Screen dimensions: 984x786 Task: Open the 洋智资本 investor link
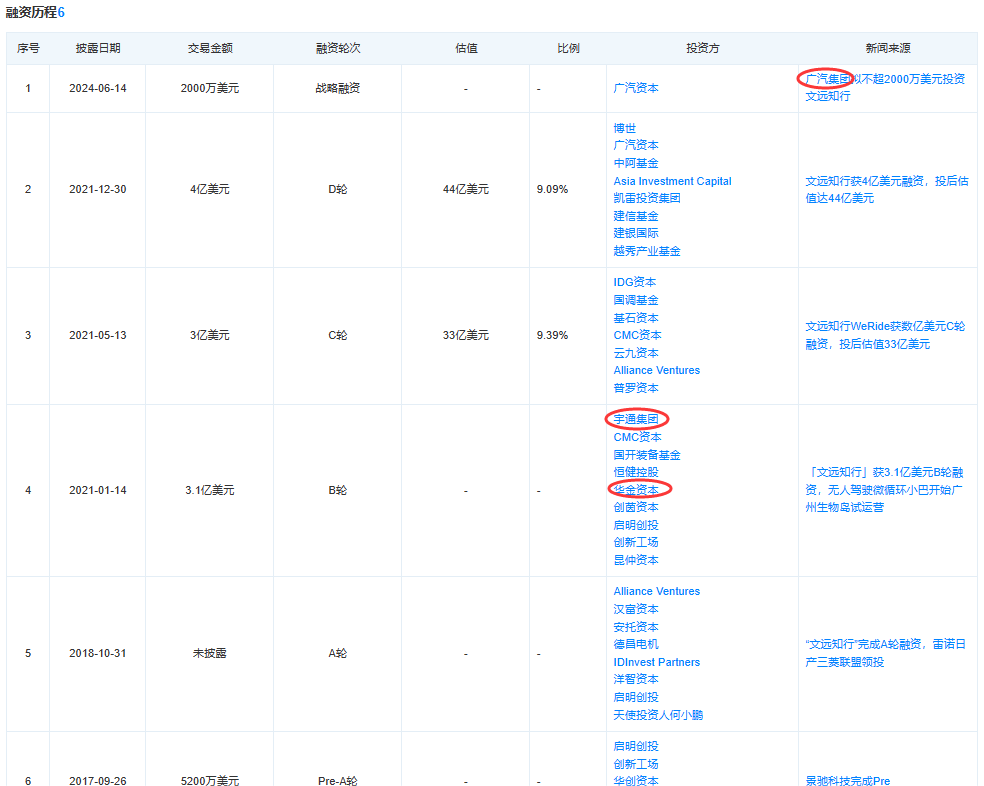(636, 679)
